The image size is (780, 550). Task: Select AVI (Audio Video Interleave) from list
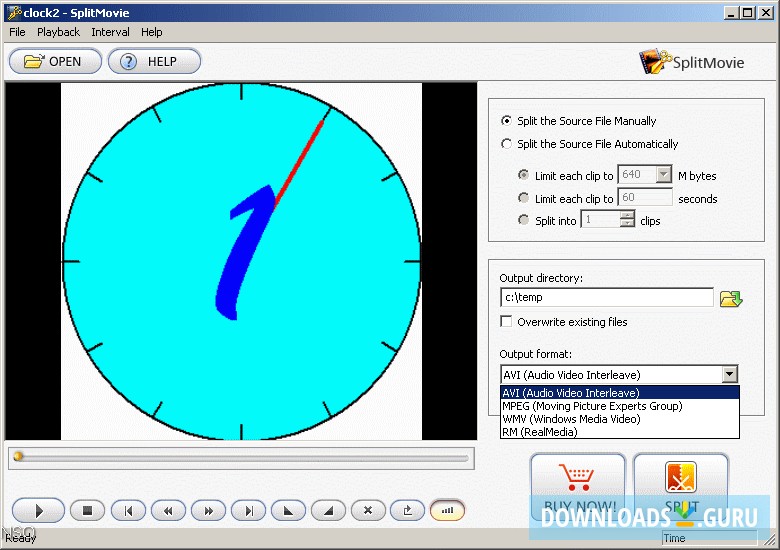tap(620, 393)
